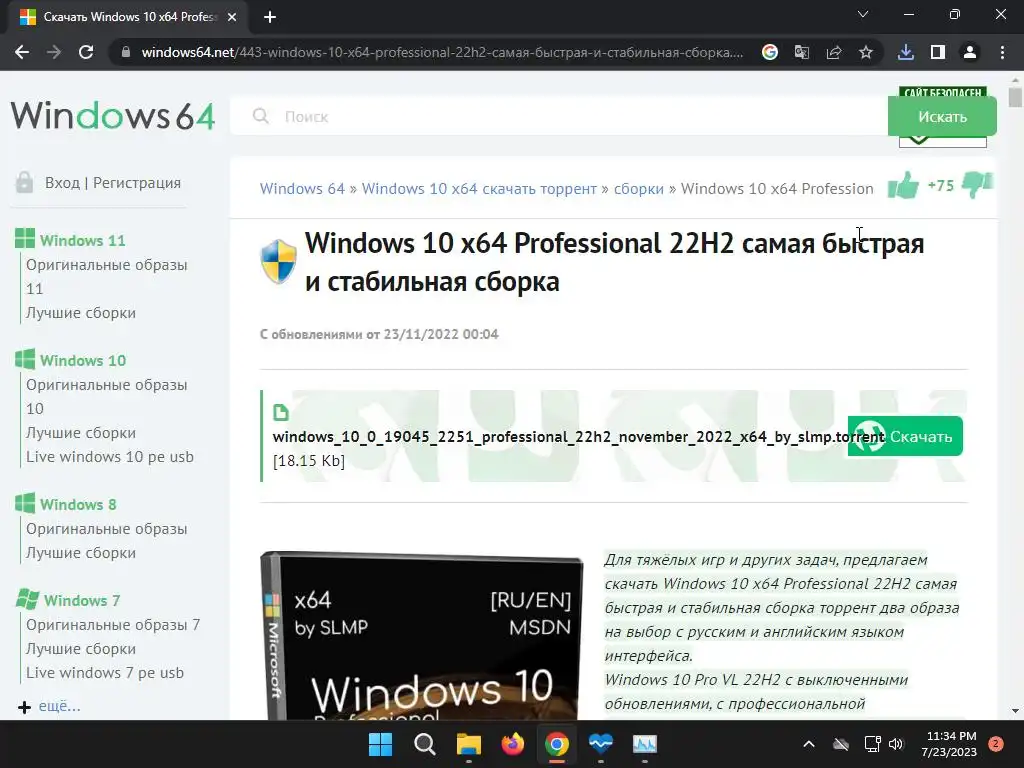Select the Скачать Windows 10 x64 tab

pyautogui.click(x=129, y=17)
